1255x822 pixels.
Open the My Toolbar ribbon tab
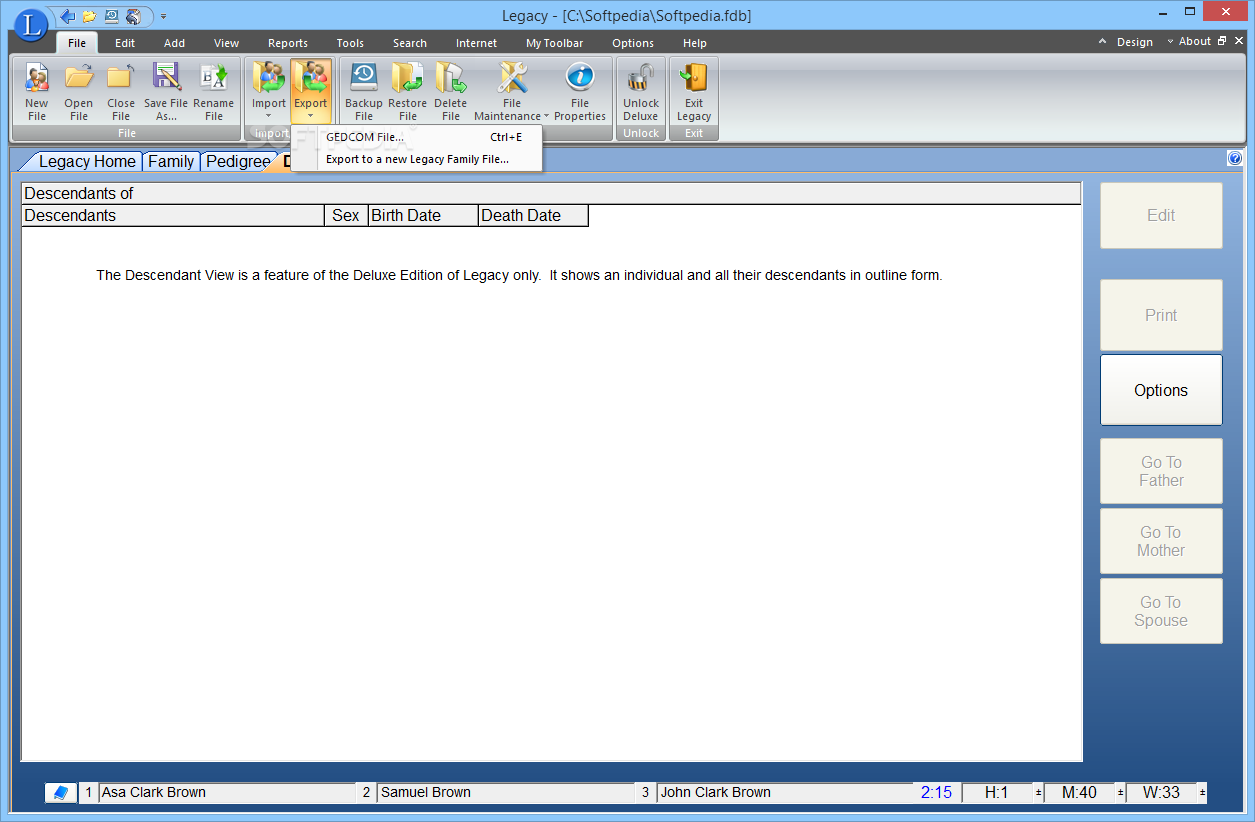(555, 43)
